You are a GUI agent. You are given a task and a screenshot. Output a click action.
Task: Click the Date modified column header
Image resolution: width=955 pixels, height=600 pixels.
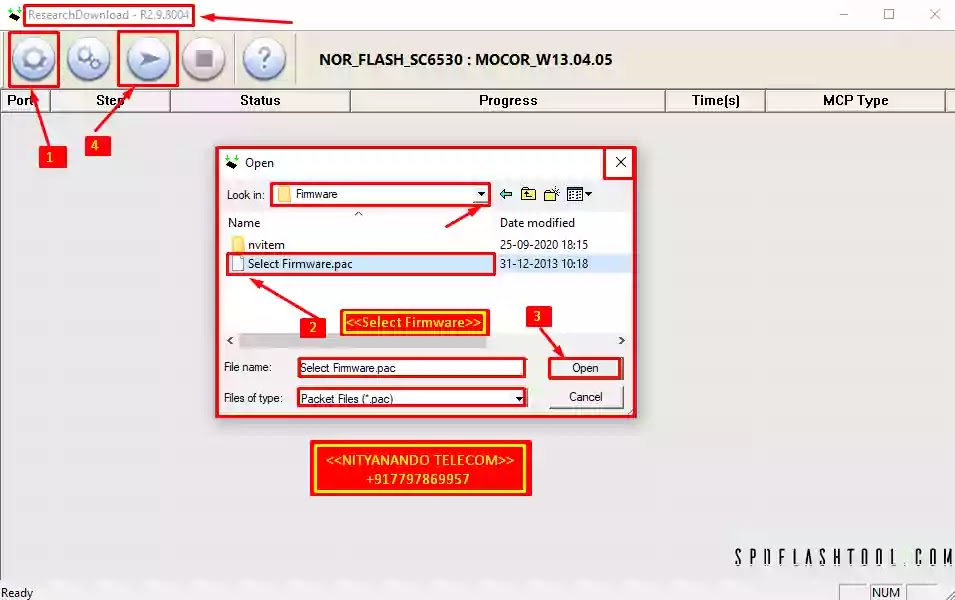coord(537,223)
